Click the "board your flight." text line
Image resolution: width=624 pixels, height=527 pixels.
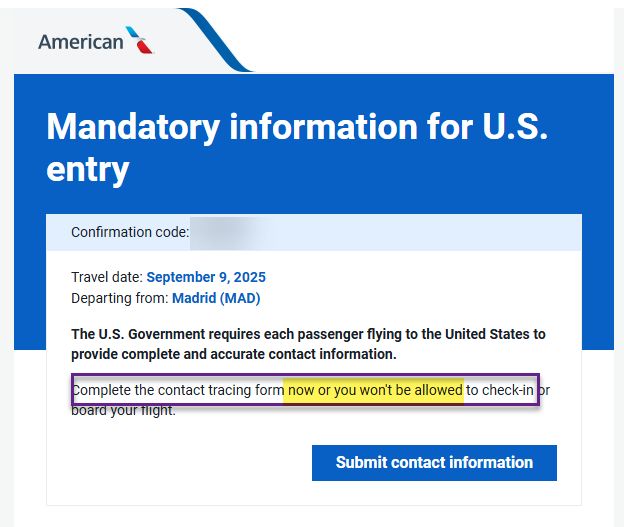coord(123,410)
